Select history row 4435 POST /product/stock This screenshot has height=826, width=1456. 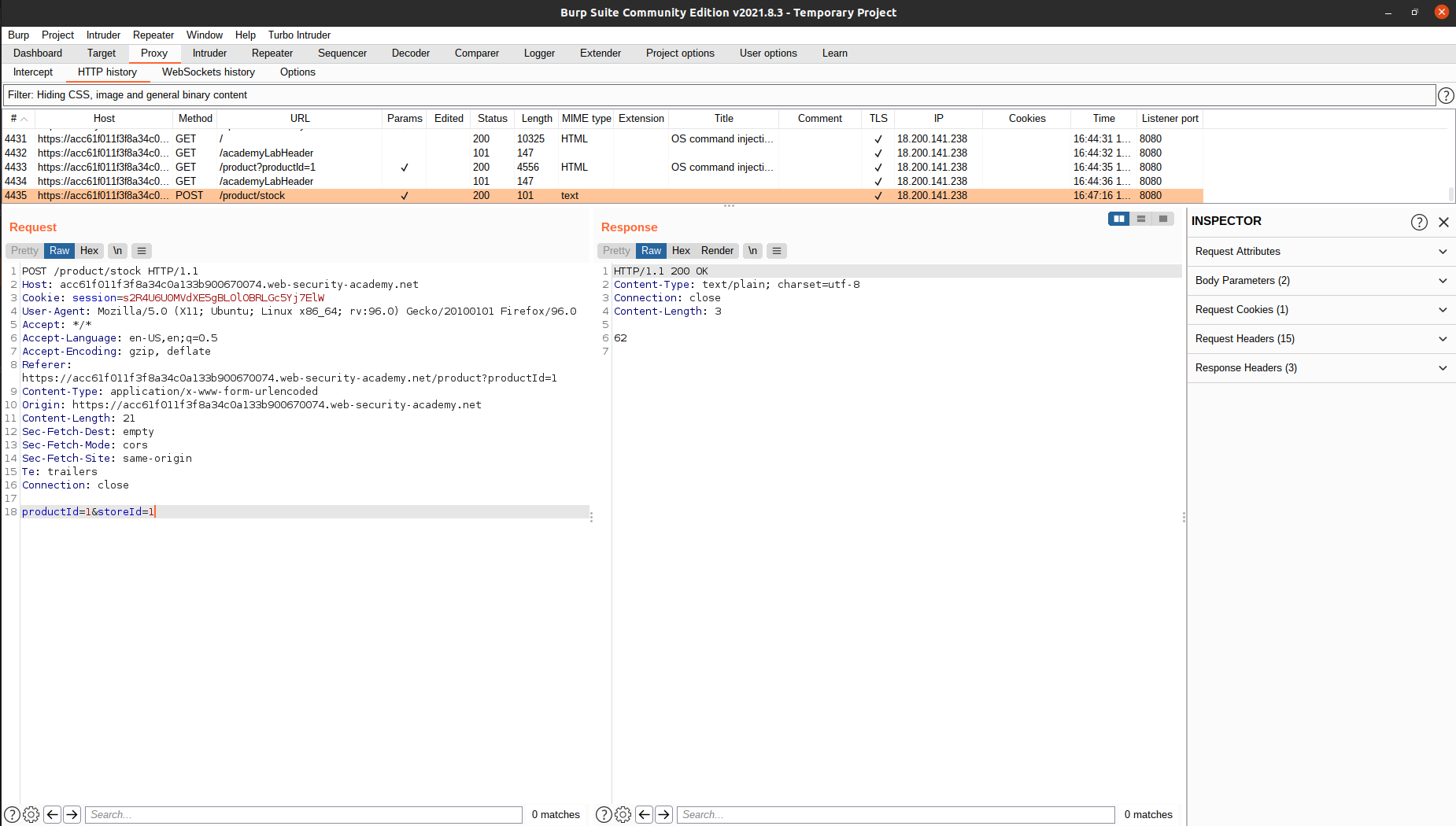point(603,196)
